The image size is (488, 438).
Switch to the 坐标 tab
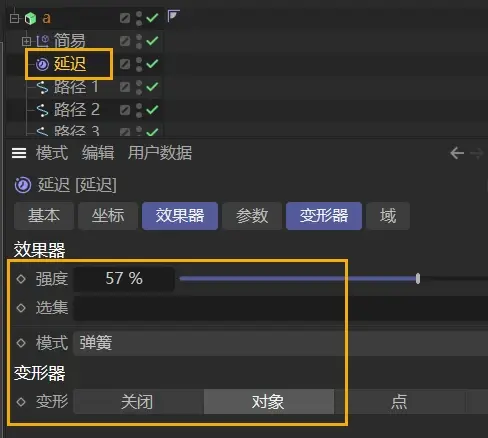(108, 216)
